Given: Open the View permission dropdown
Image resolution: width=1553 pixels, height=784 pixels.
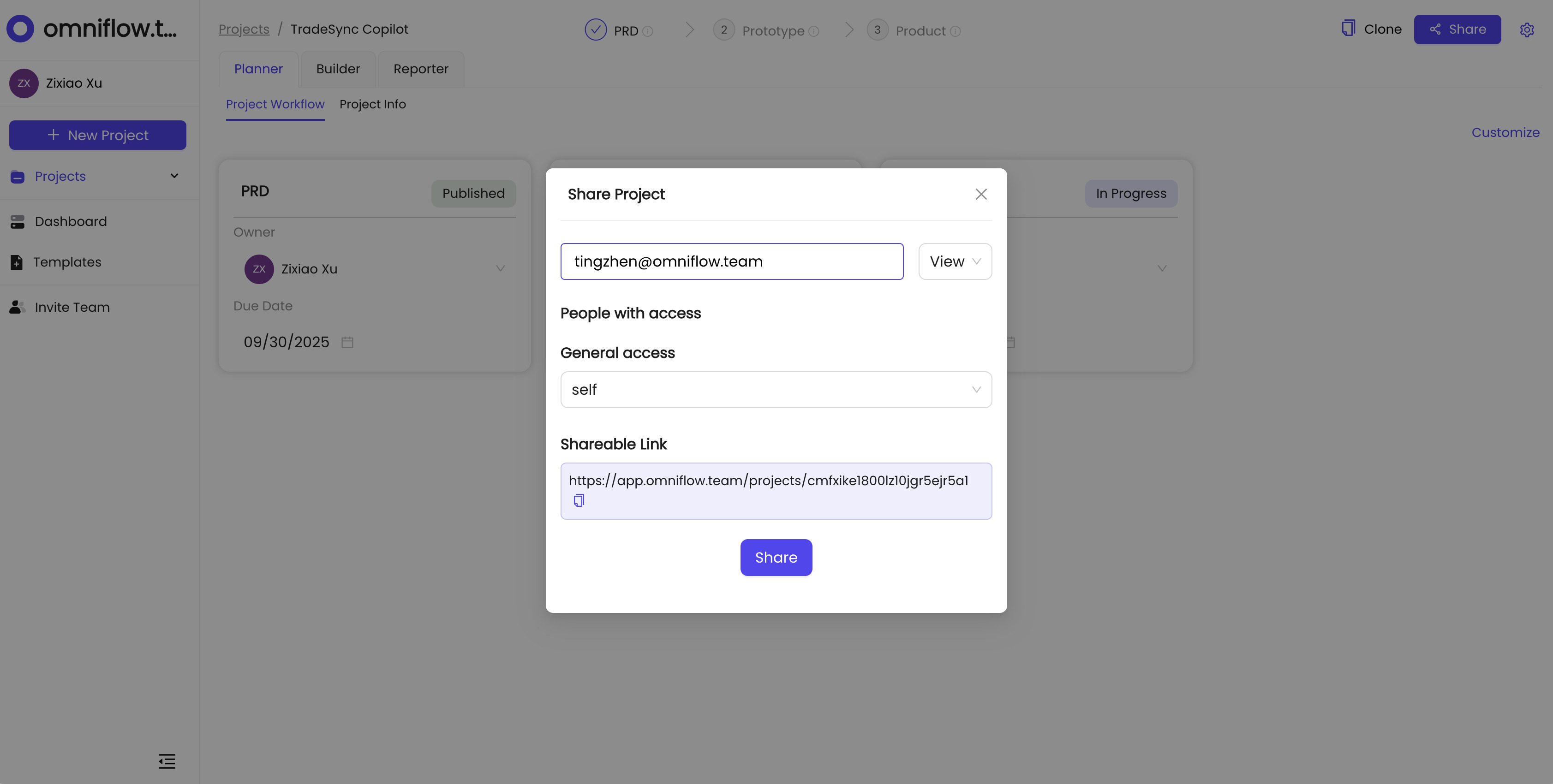Looking at the screenshot, I should 954,261.
